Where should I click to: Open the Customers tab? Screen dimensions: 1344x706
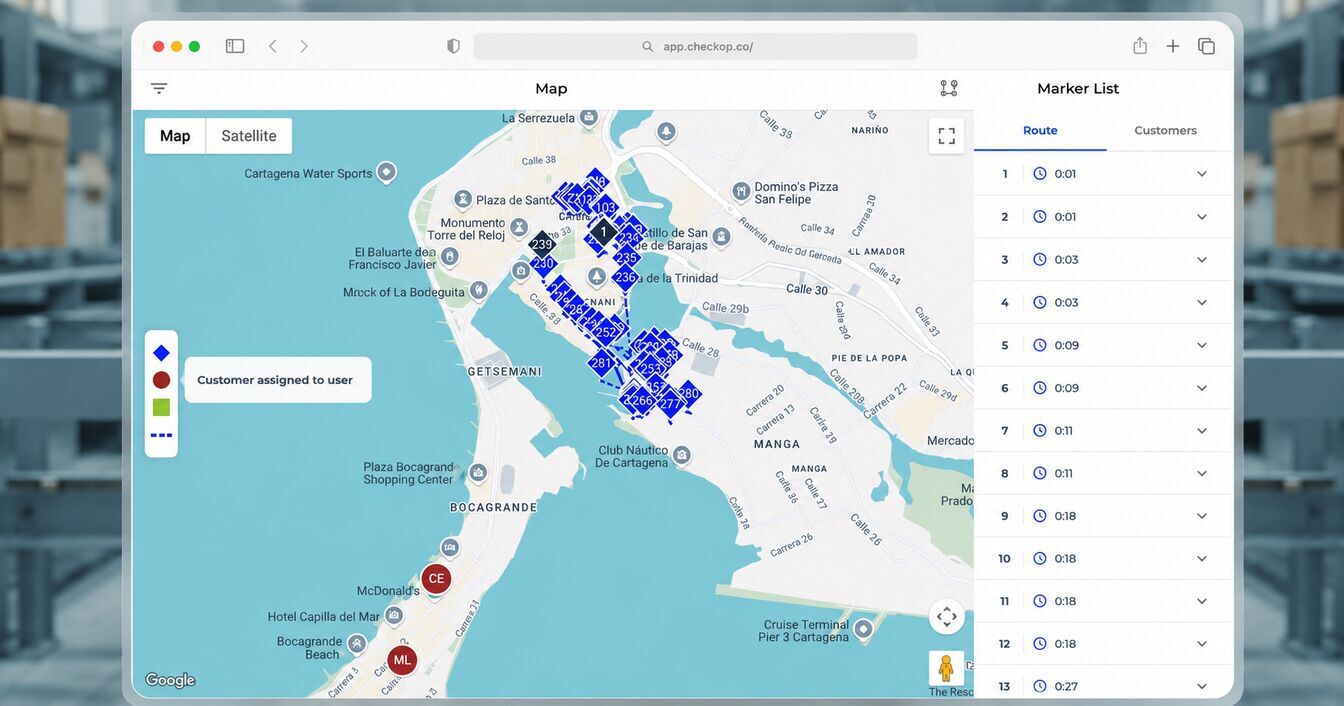[1165, 130]
